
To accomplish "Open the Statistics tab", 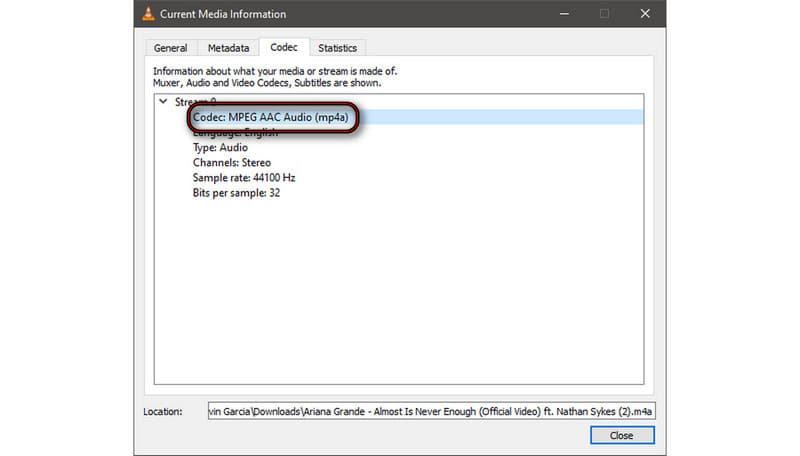I will [x=337, y=48].
